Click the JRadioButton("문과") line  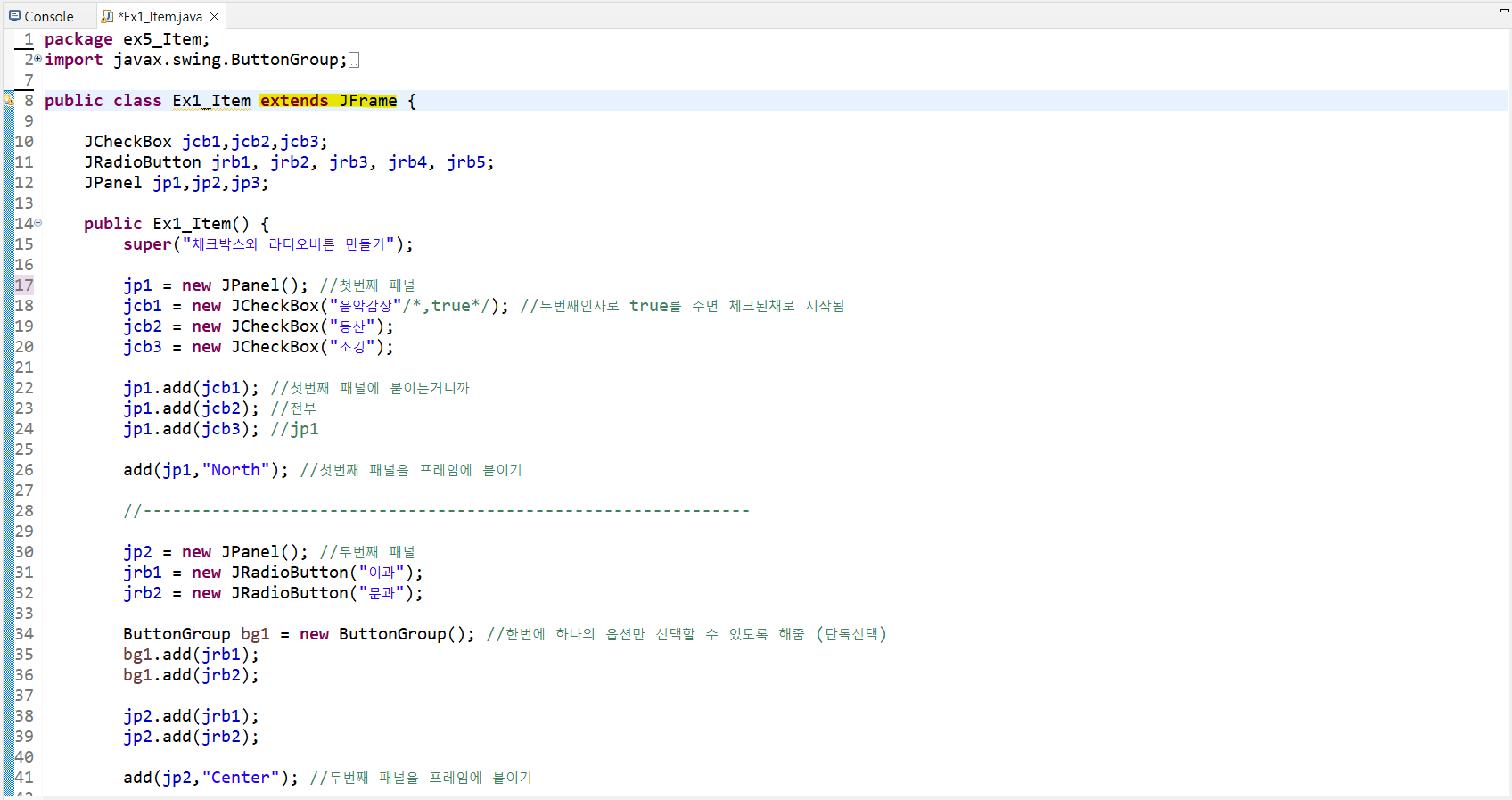pyautogui.click(x=274, y=593)
